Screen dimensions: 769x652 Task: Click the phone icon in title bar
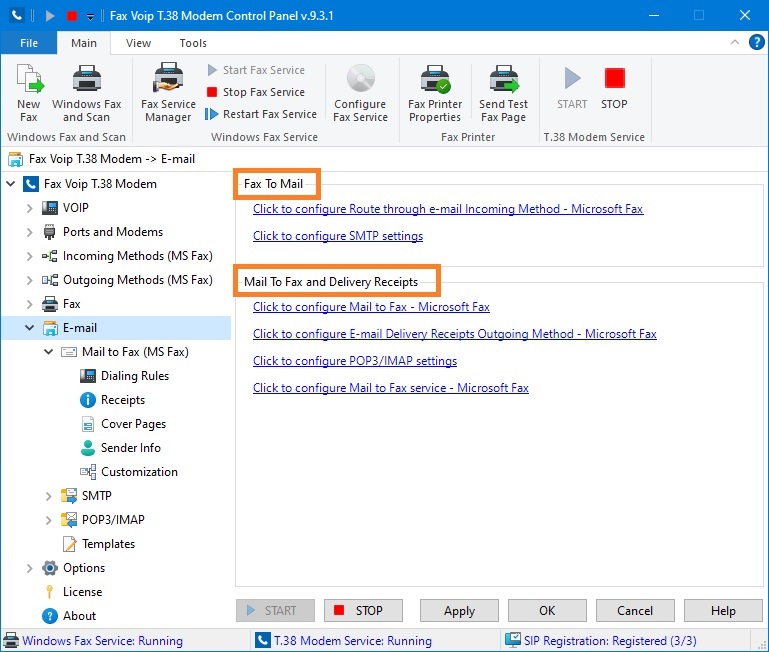tap(17, 15)
